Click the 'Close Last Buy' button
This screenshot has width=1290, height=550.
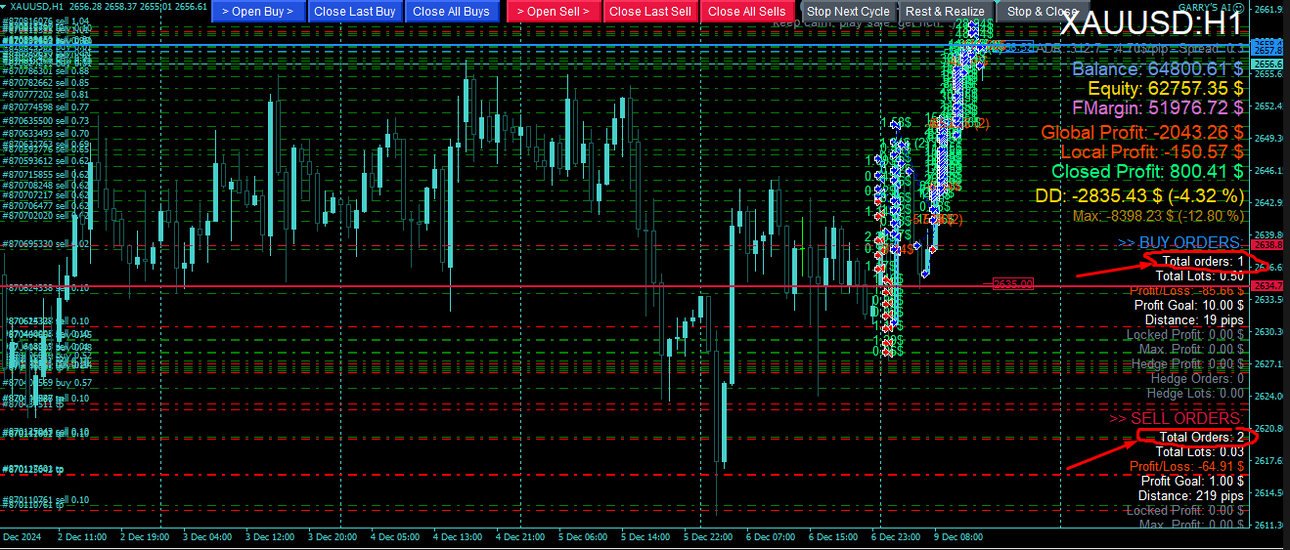click(354, 11)
